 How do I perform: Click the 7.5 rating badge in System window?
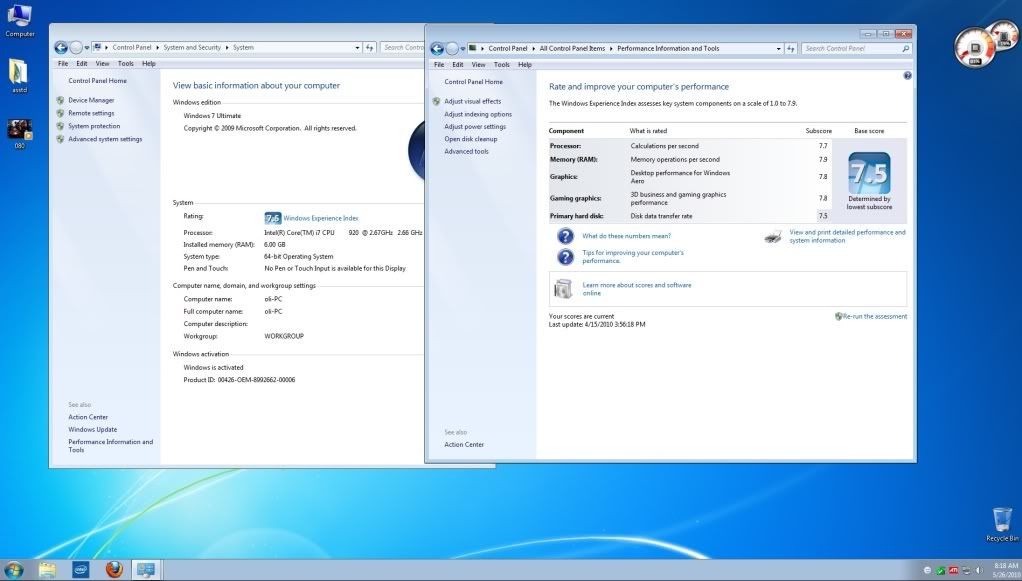(272, 217)
